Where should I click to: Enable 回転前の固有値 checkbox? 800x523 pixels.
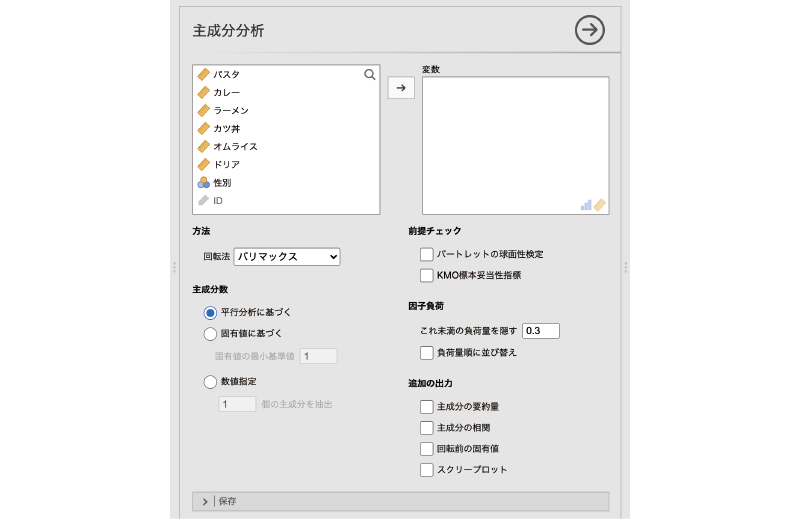click(427, 449)
